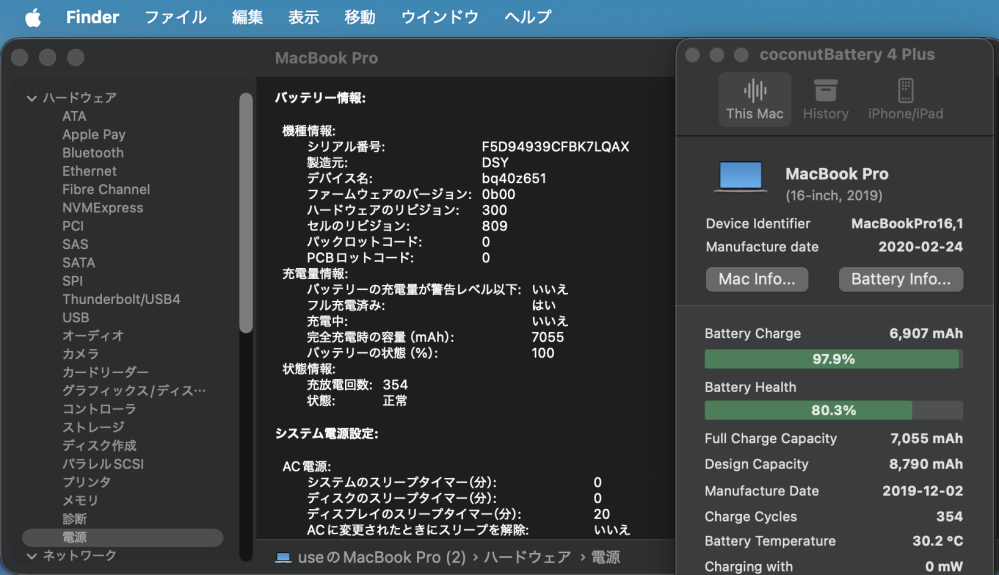The height and width of the screenshot is (575, 999).
Task: Click the System Information window title MacBook Pro
Action: [326, 58]
